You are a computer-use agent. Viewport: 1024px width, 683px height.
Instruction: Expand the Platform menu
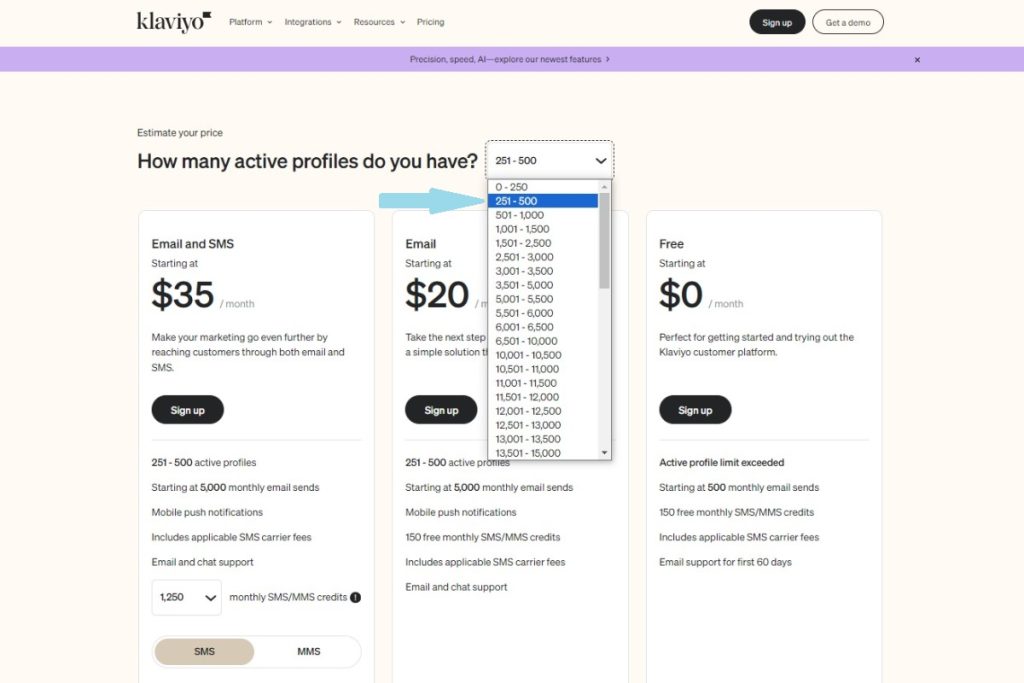pos(250,22)
